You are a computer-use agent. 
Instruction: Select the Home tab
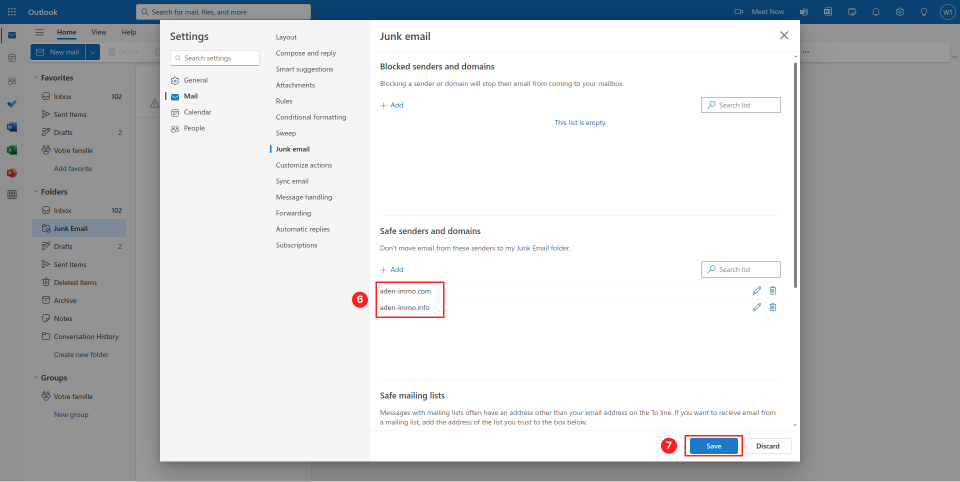(67, 32)
